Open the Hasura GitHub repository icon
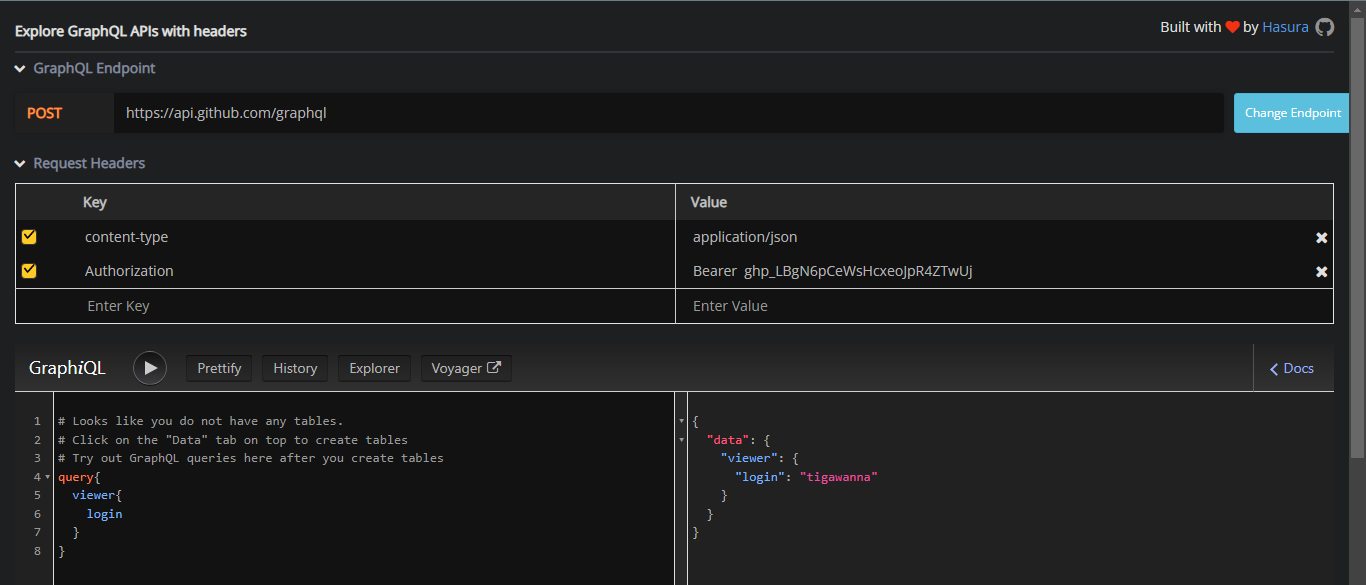The height and width of the screenshot is (585, 1366). point(1325,27)
